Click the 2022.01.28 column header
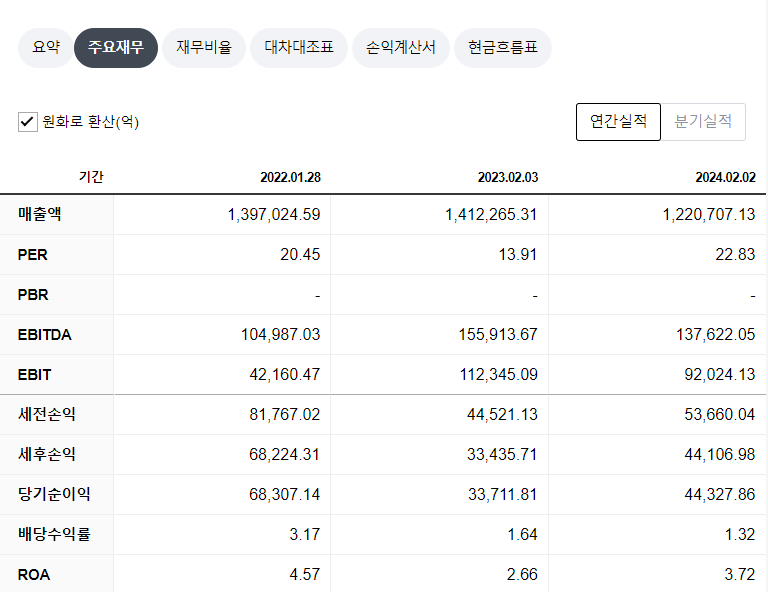 (290, 177)
